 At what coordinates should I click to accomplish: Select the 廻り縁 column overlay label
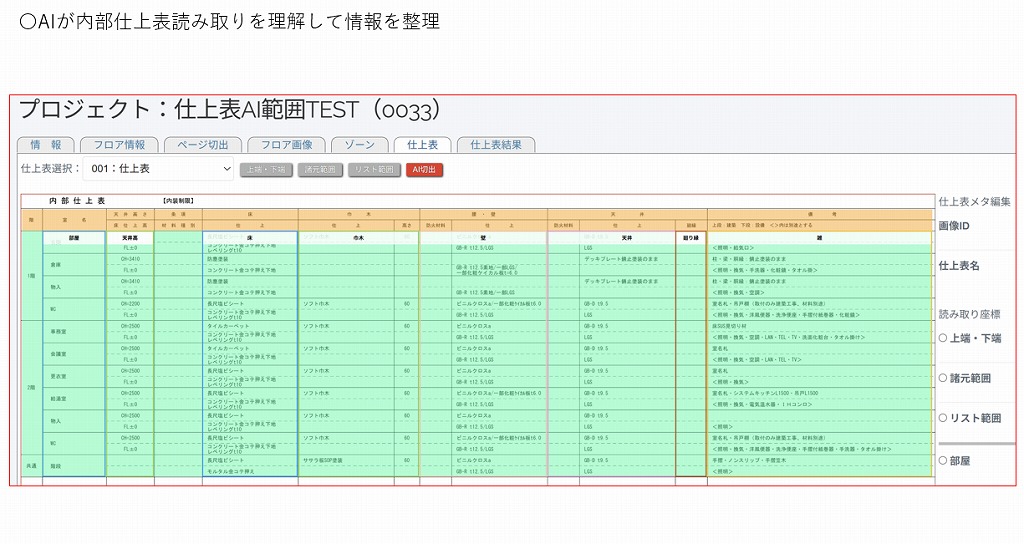coord(691,238)
